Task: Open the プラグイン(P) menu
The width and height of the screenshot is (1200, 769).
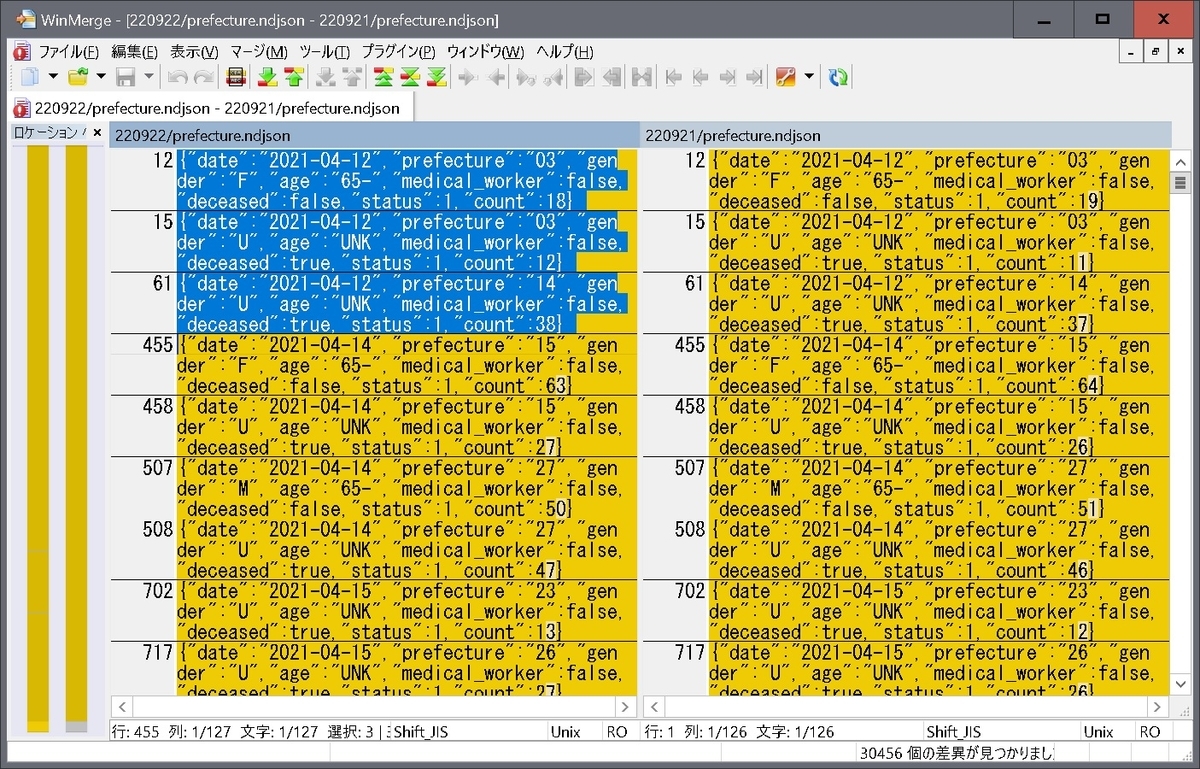Action: tap(398, 52)
